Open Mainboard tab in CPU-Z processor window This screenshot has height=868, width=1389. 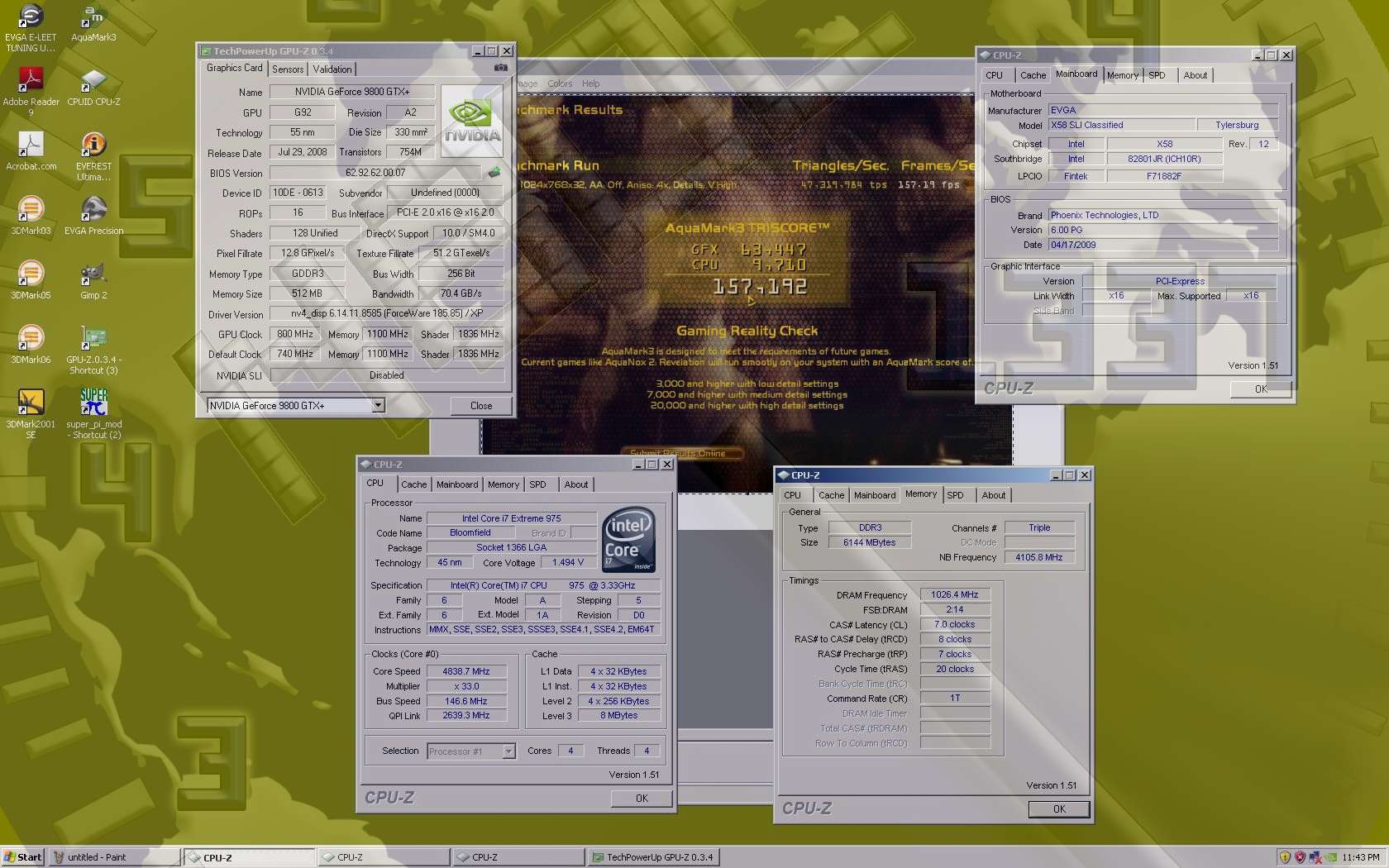pyautogui.click(x=457, y=484)
